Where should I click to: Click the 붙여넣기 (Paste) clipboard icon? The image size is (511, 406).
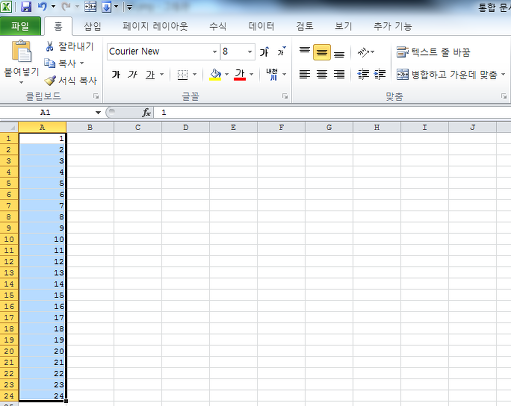(22, 51)
